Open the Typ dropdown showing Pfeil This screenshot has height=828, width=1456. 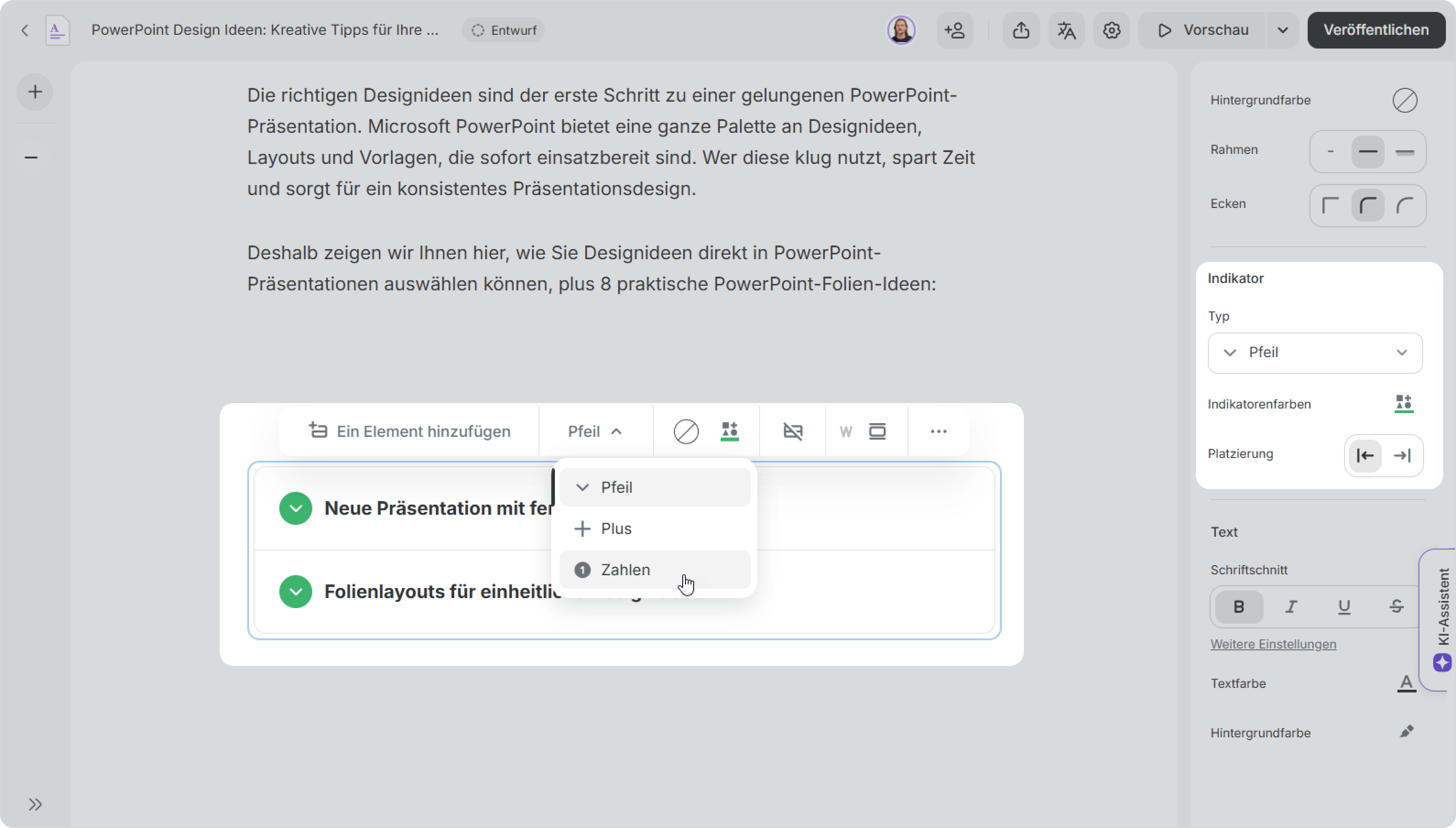[x=1315, y=353]
